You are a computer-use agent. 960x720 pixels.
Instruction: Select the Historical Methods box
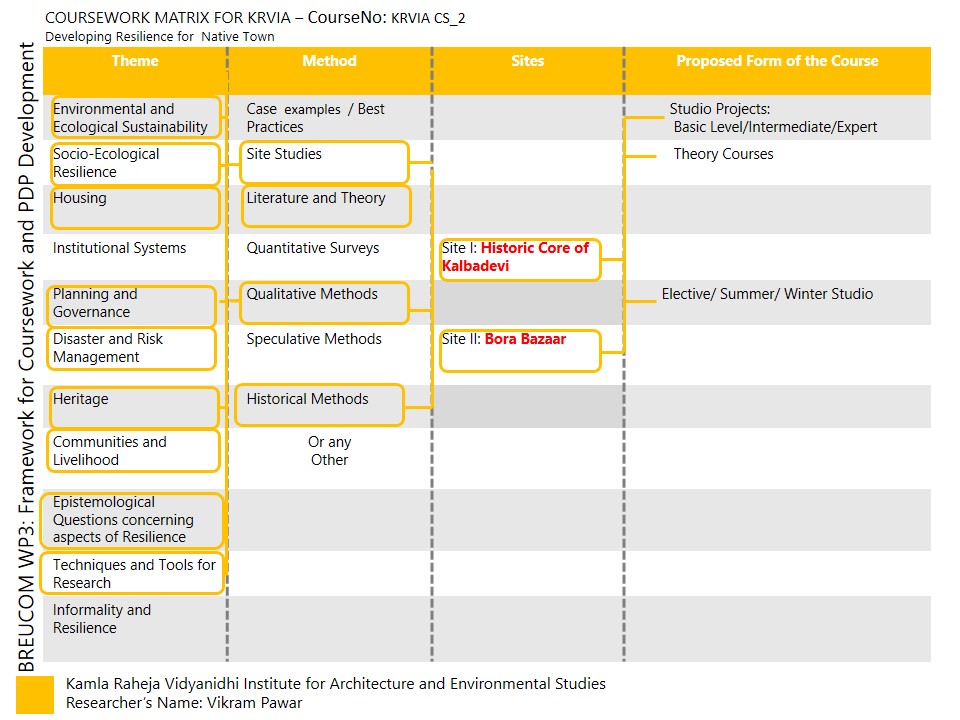tap(321, 405)
